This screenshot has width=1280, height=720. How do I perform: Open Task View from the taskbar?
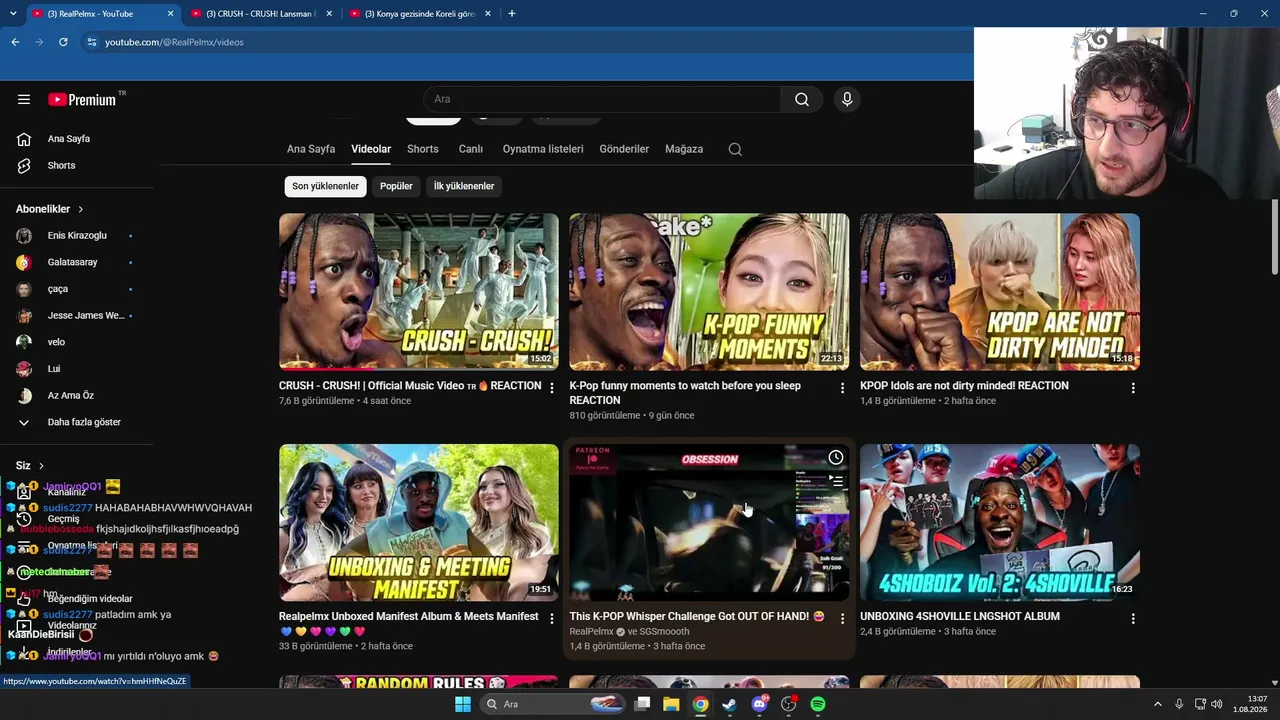tap(642, 704)
